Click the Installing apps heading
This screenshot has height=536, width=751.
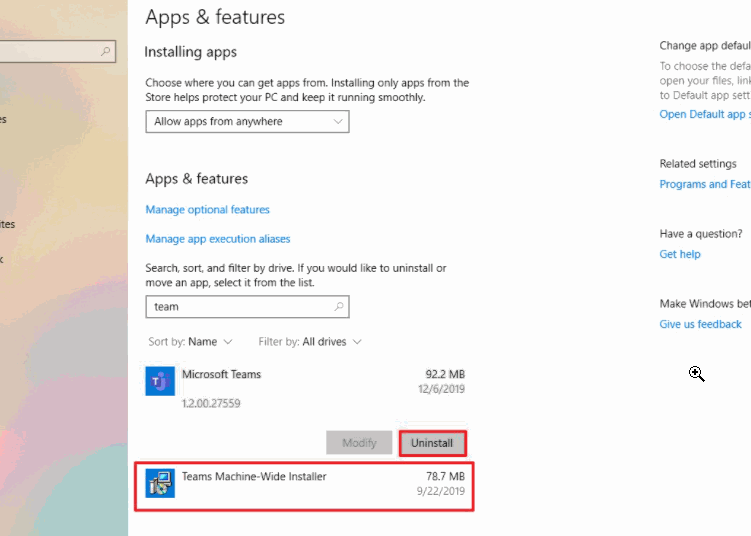[x=191, y=52]
